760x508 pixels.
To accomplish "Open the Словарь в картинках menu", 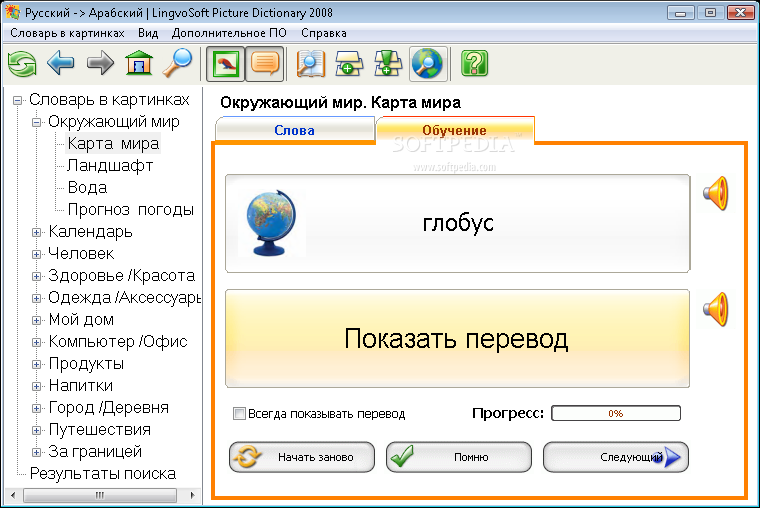I will pos(67,33).
